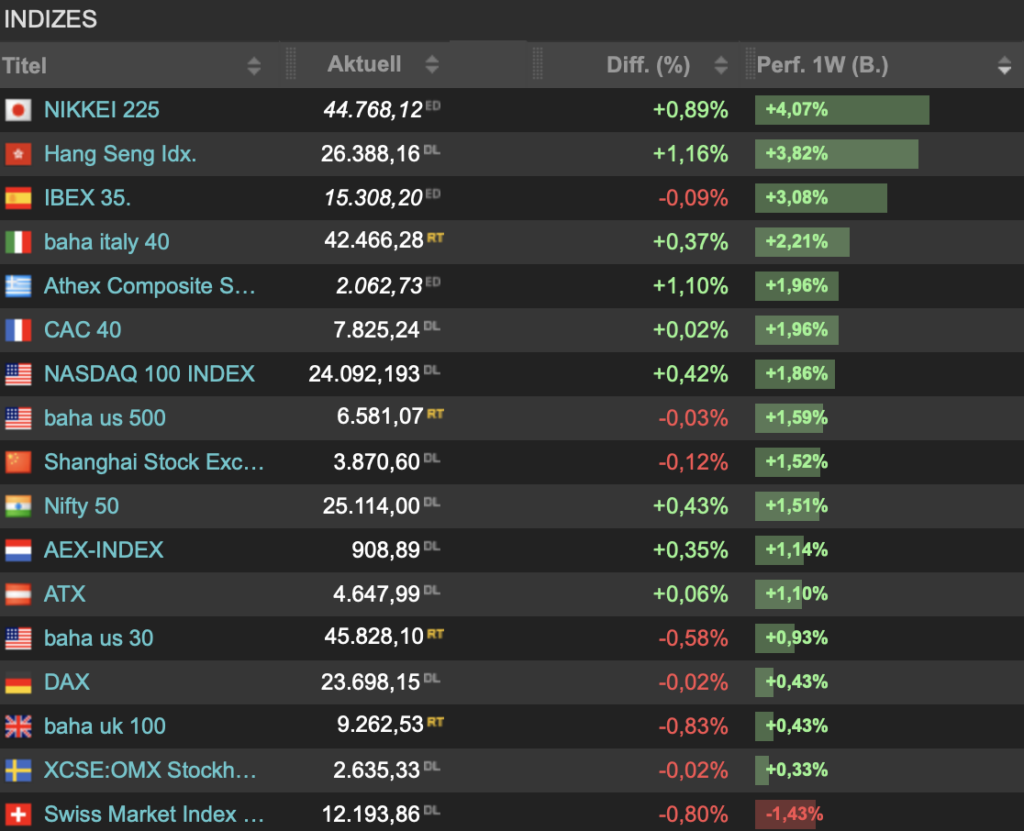
Task: Click baha uk 100 diff -0,83%
Action: click(693, 726)
